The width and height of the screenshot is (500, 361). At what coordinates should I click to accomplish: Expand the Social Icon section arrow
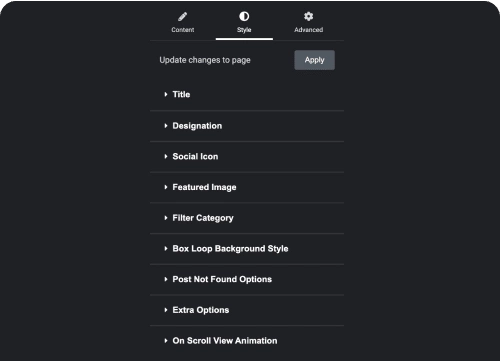coord(166,156)
